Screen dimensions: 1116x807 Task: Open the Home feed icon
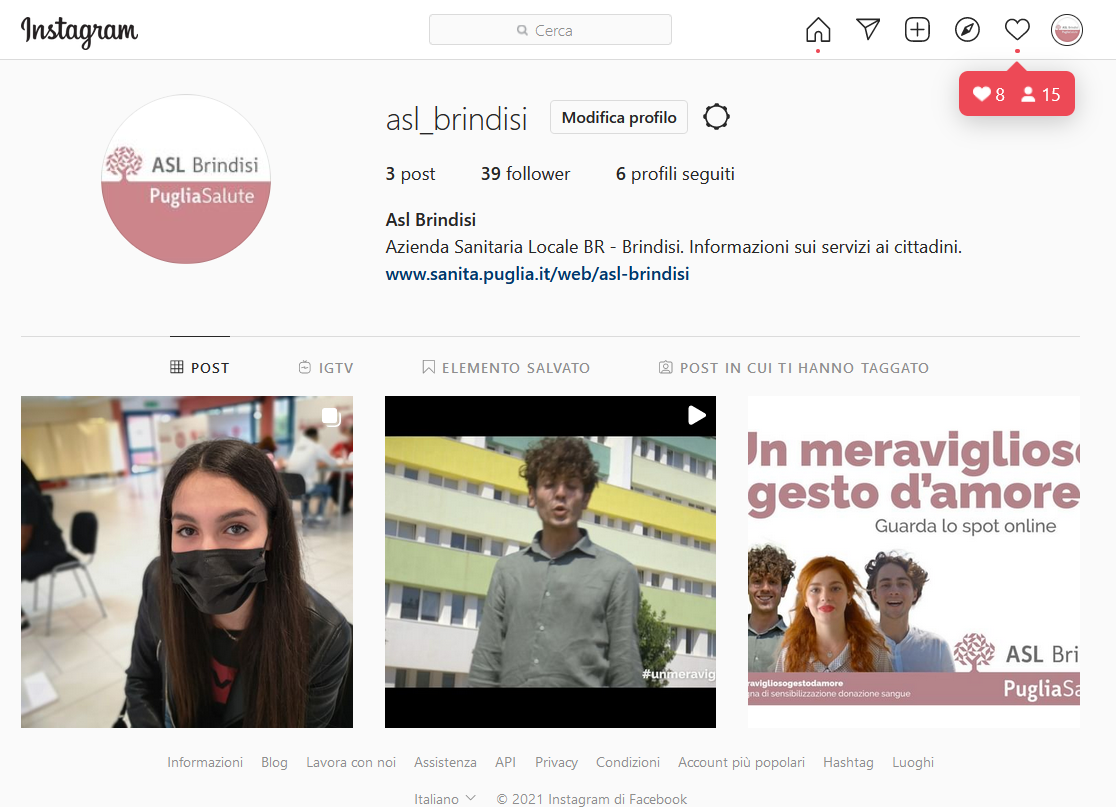point(818,30)
